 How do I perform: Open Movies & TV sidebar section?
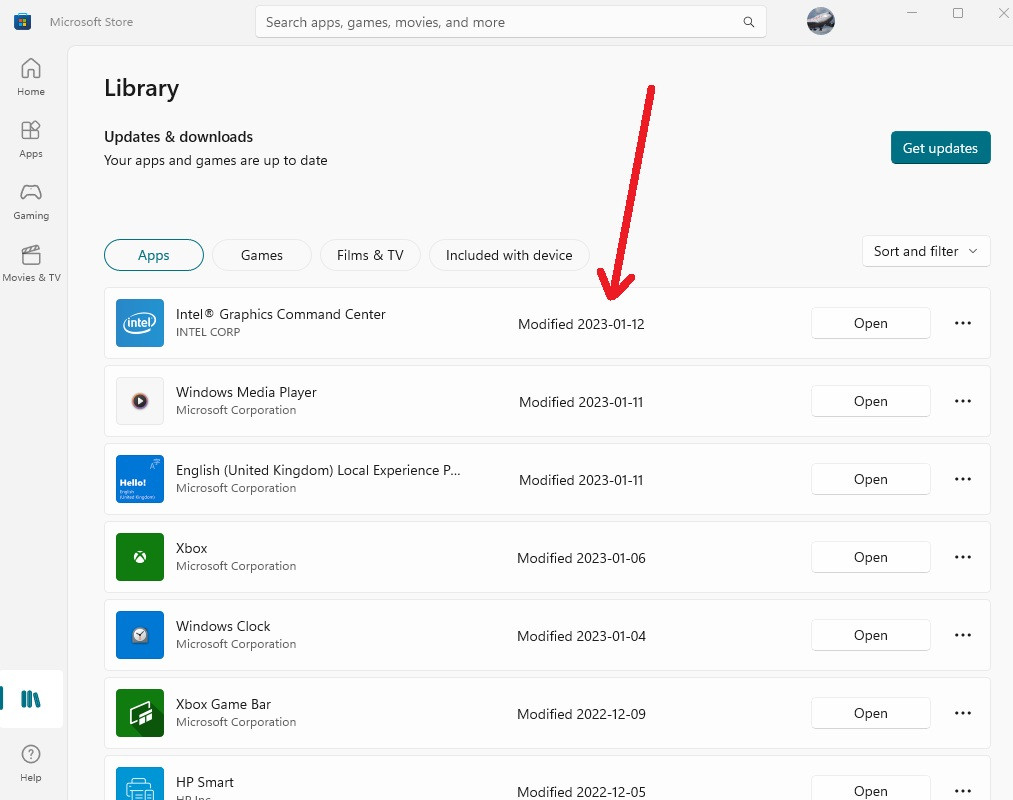31,264
